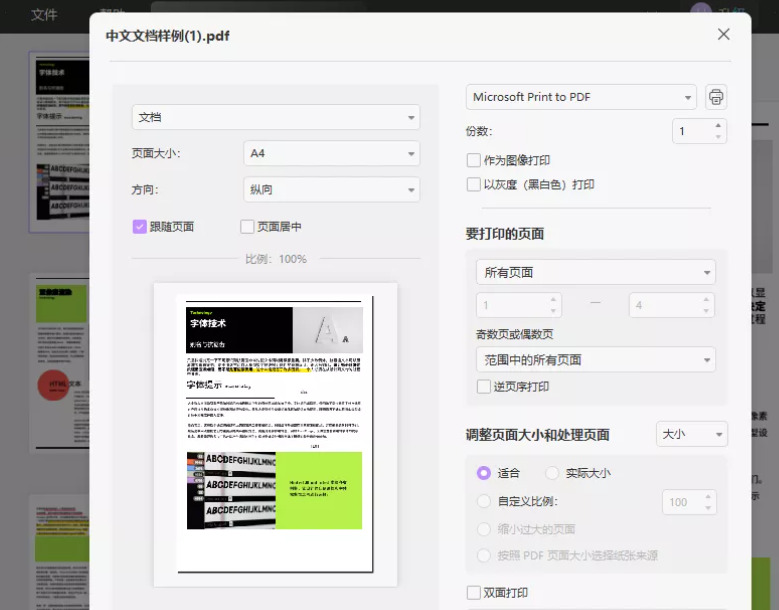The height and width of the screenshot is (610, 779).
Task: Decrease the copies count with down arrow
Action: pos(717,137)
